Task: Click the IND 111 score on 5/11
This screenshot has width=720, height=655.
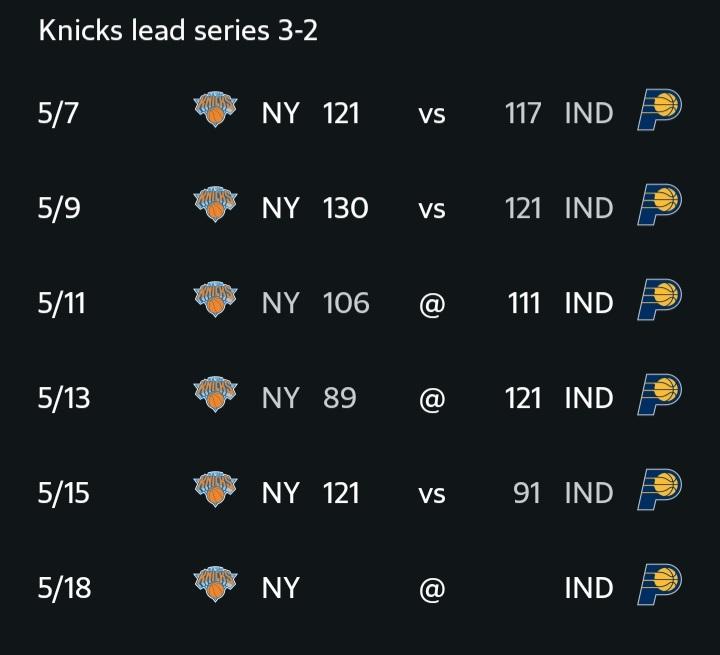Action: pos(560,303)
